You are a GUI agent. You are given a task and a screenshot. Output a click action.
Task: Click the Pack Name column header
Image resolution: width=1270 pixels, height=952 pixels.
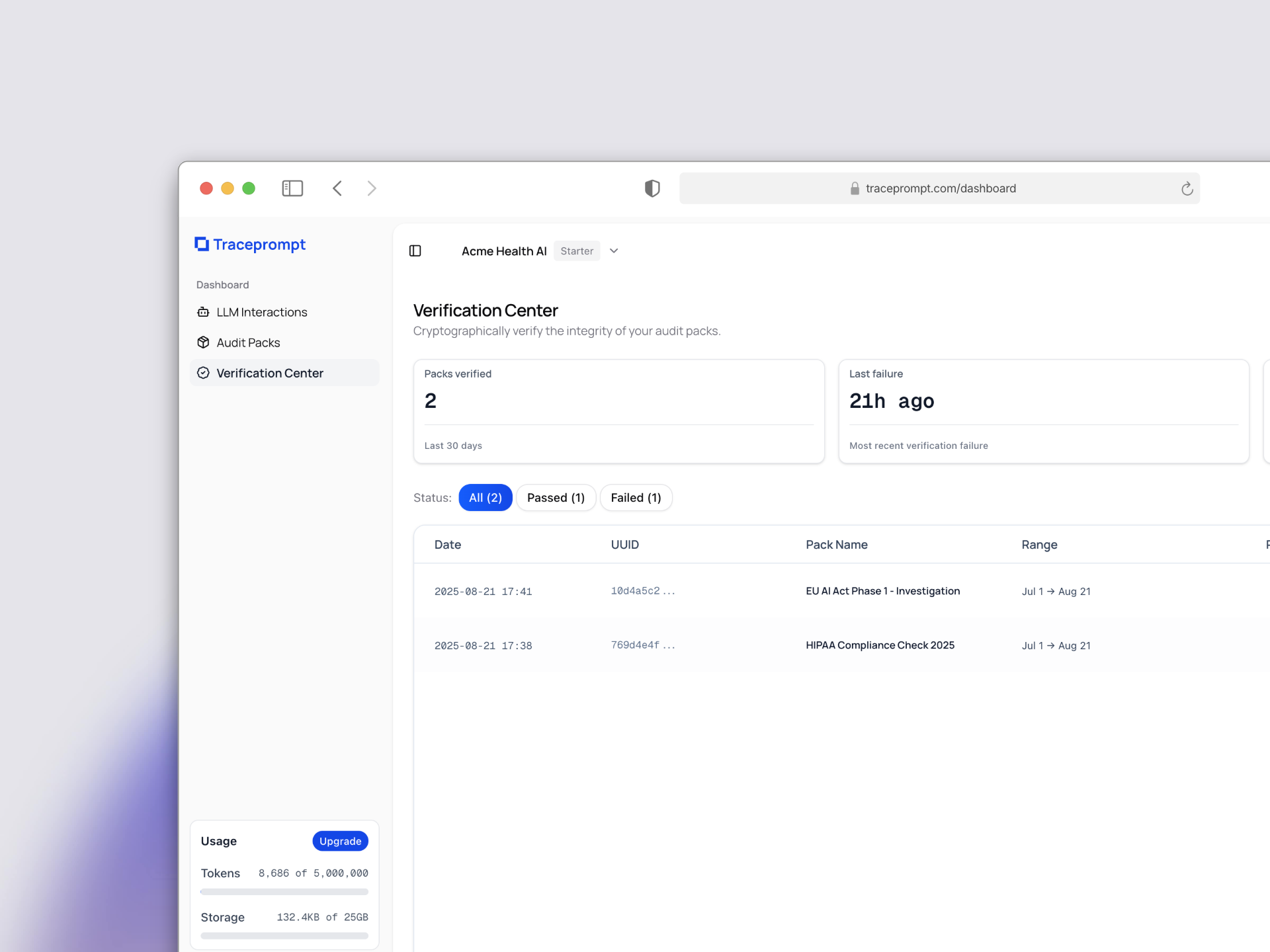click(x=837, y=545)
